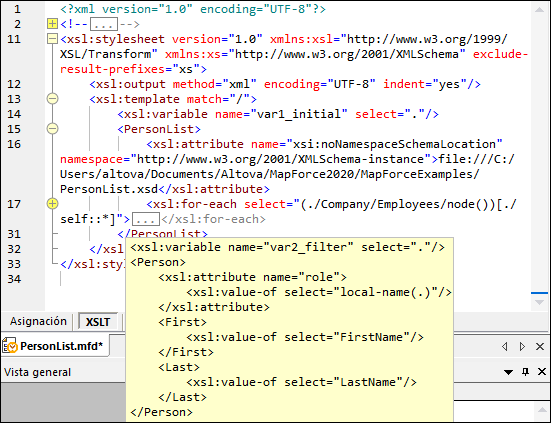Expand the collapsed comment block on line 2

click(52, 24)
